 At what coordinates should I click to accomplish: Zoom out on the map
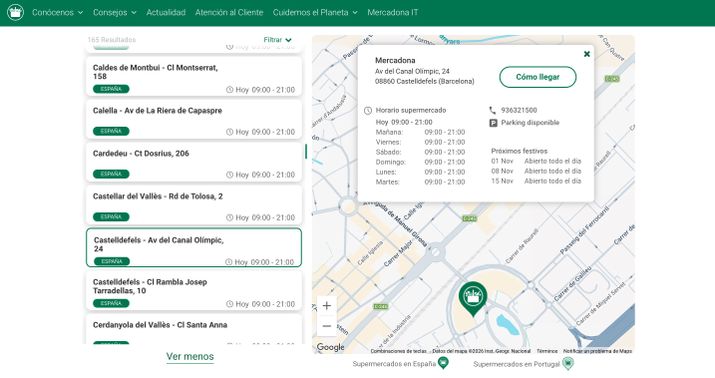pos(327,326)
